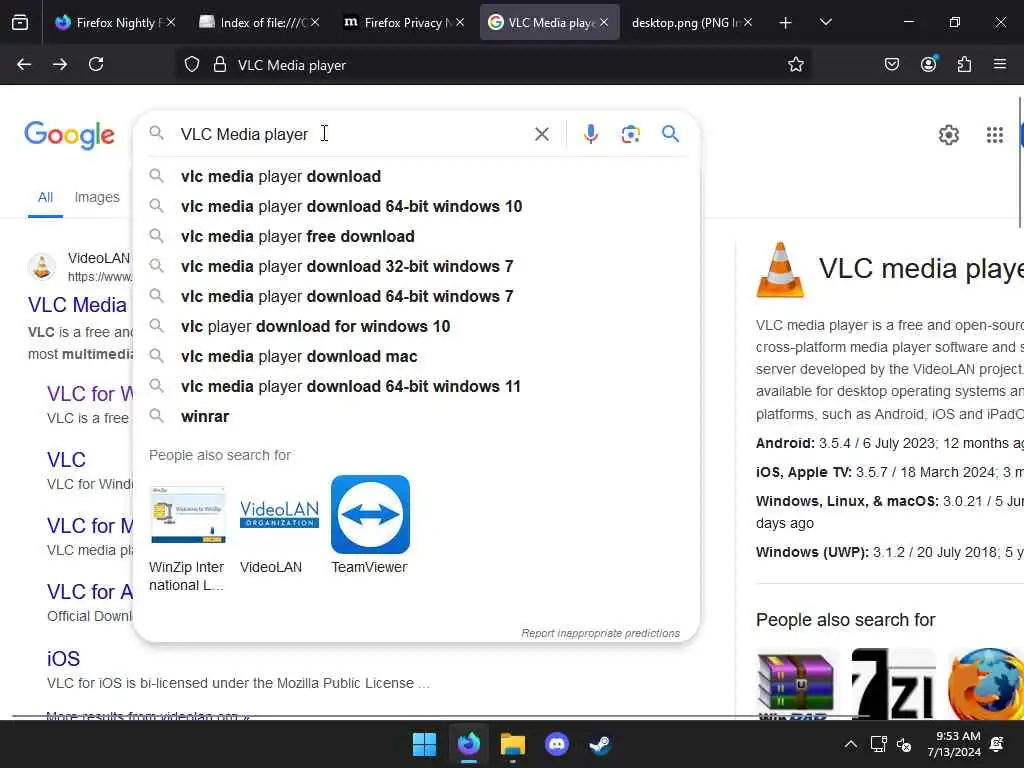Go back to the previous page
The width and height of the screenshot is (1024, 768).
click(24, 65)
